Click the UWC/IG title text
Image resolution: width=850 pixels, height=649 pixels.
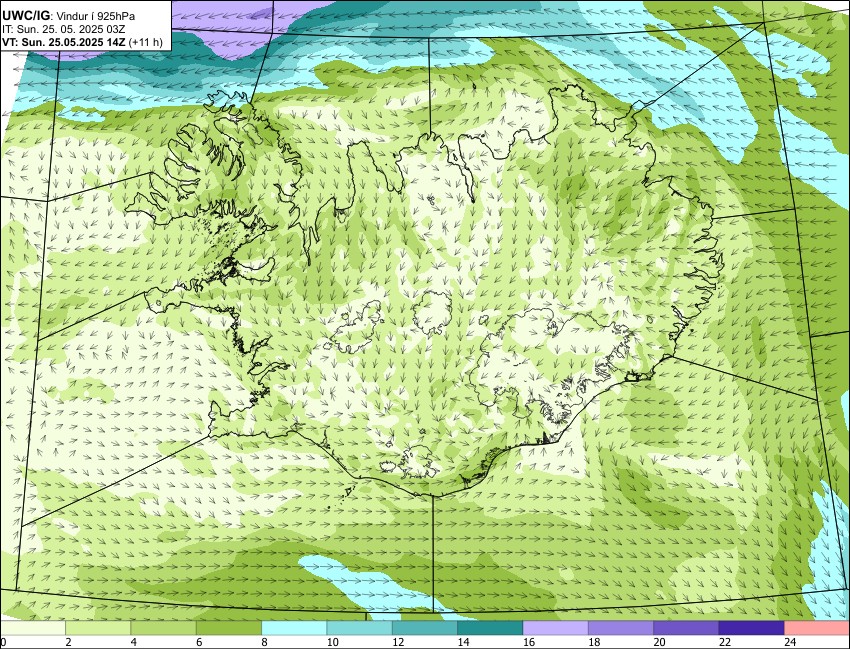click(x=25, y=16)
